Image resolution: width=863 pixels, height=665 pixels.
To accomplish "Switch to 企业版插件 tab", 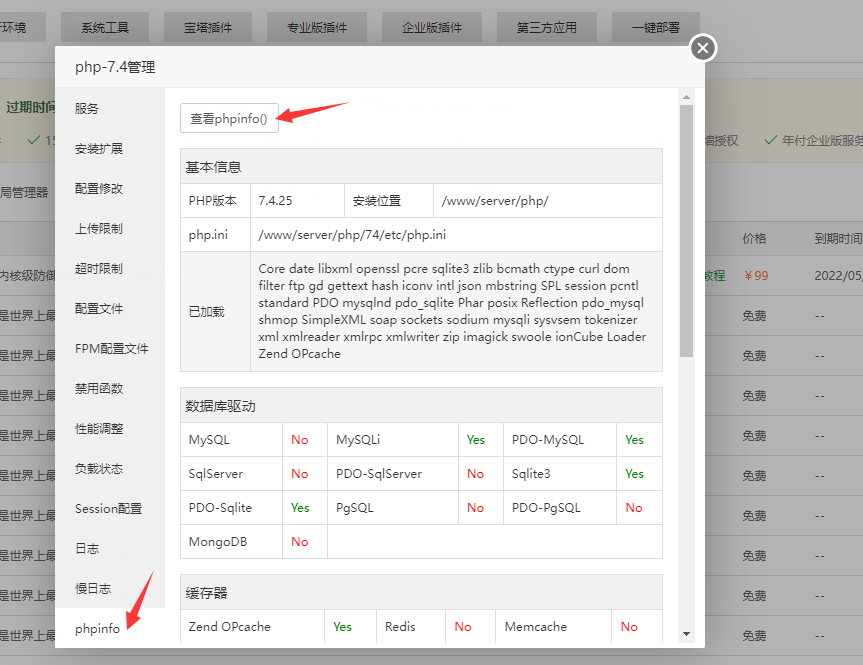I will click(432, 27).
